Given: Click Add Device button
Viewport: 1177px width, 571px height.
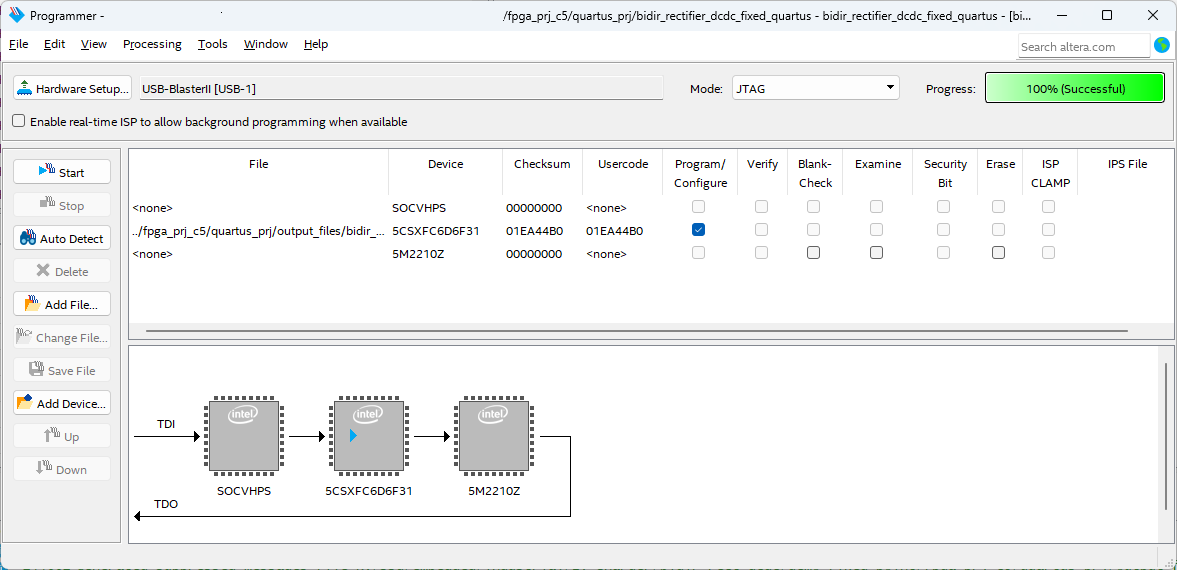Looking at the screenshot, I should click(x=62, y=403).
